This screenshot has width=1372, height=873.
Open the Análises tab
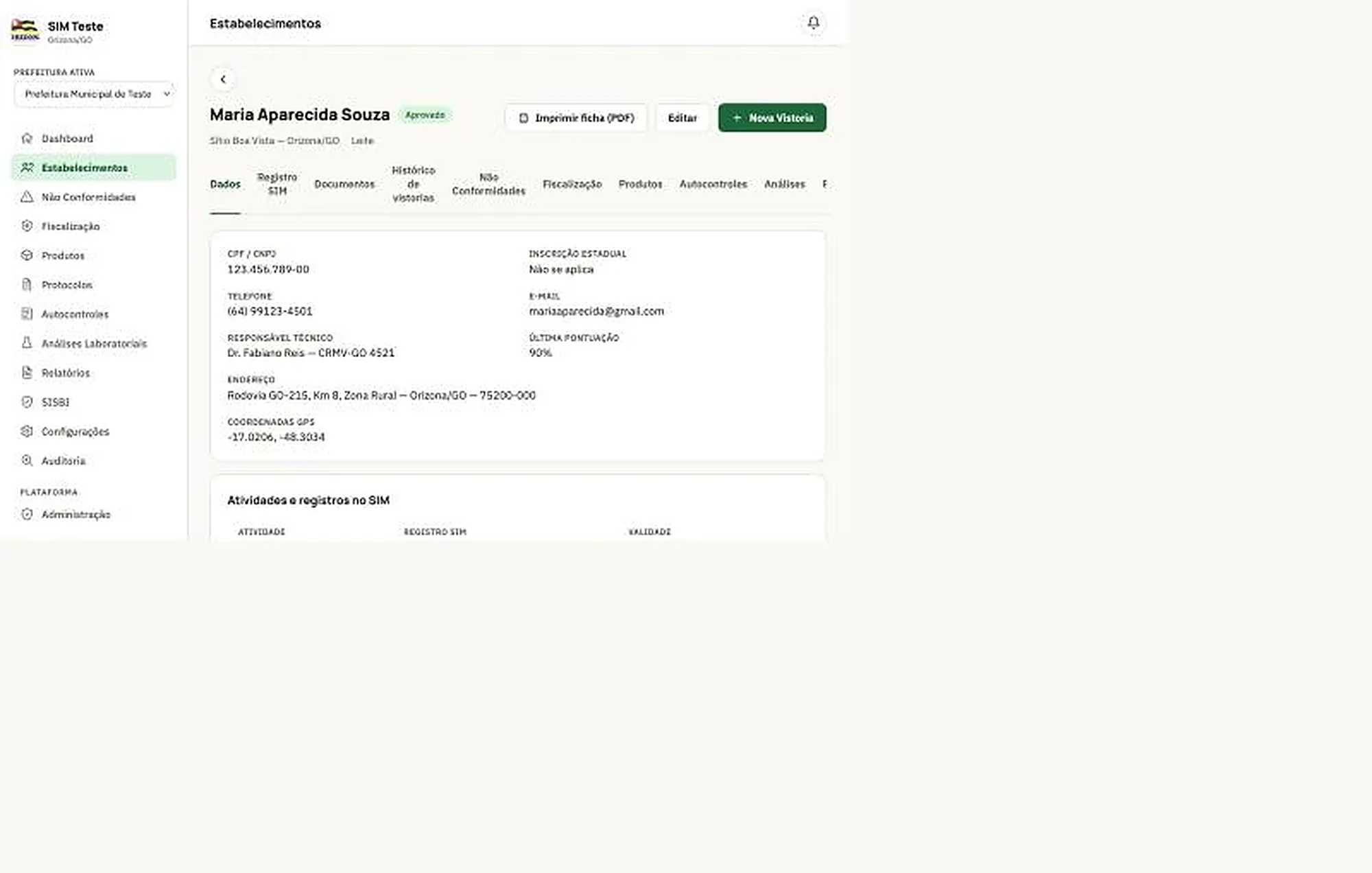(x=784, y=184)
